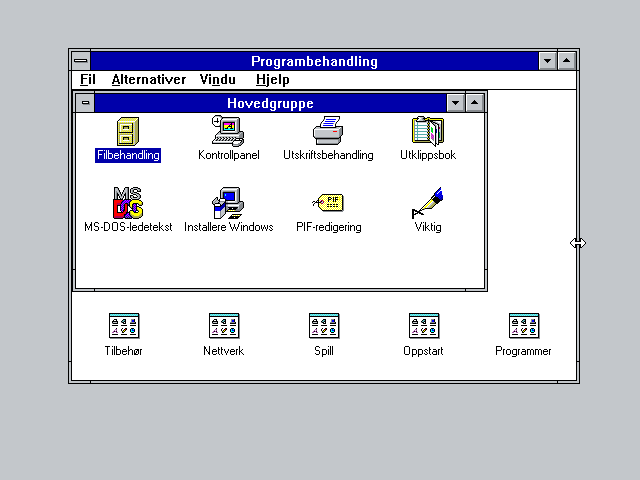Open the Hovedgruppe window control menu box
This screenshot has height=480, width=640.
[85, 103]
